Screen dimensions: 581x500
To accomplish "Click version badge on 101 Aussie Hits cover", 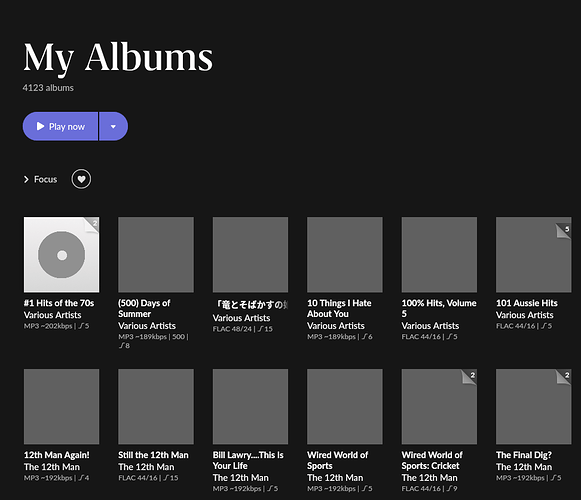I will click(x=564, y=231).
